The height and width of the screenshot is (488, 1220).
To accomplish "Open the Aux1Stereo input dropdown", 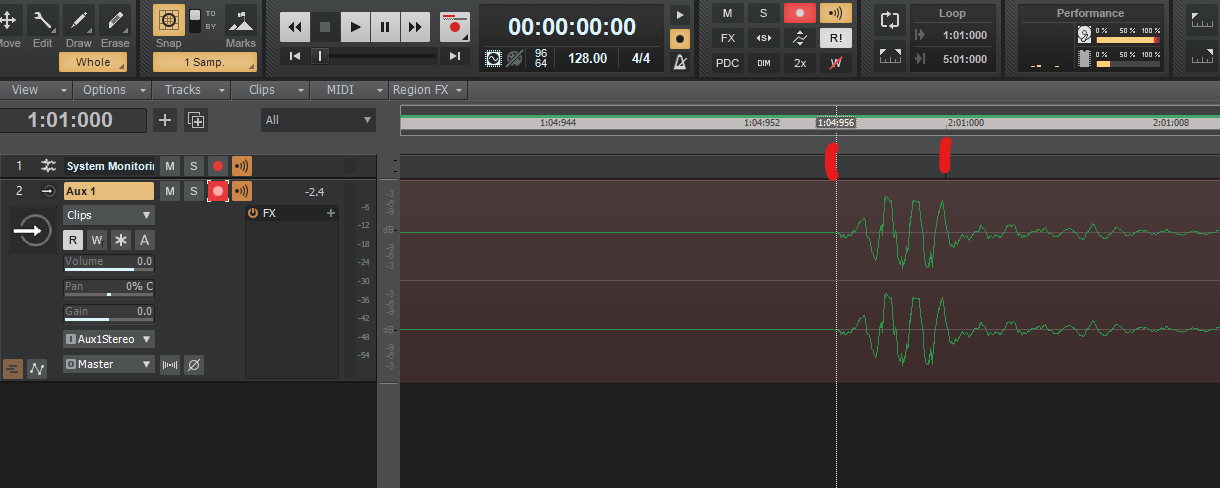I will pyautogui.click(x=109, y=339).
